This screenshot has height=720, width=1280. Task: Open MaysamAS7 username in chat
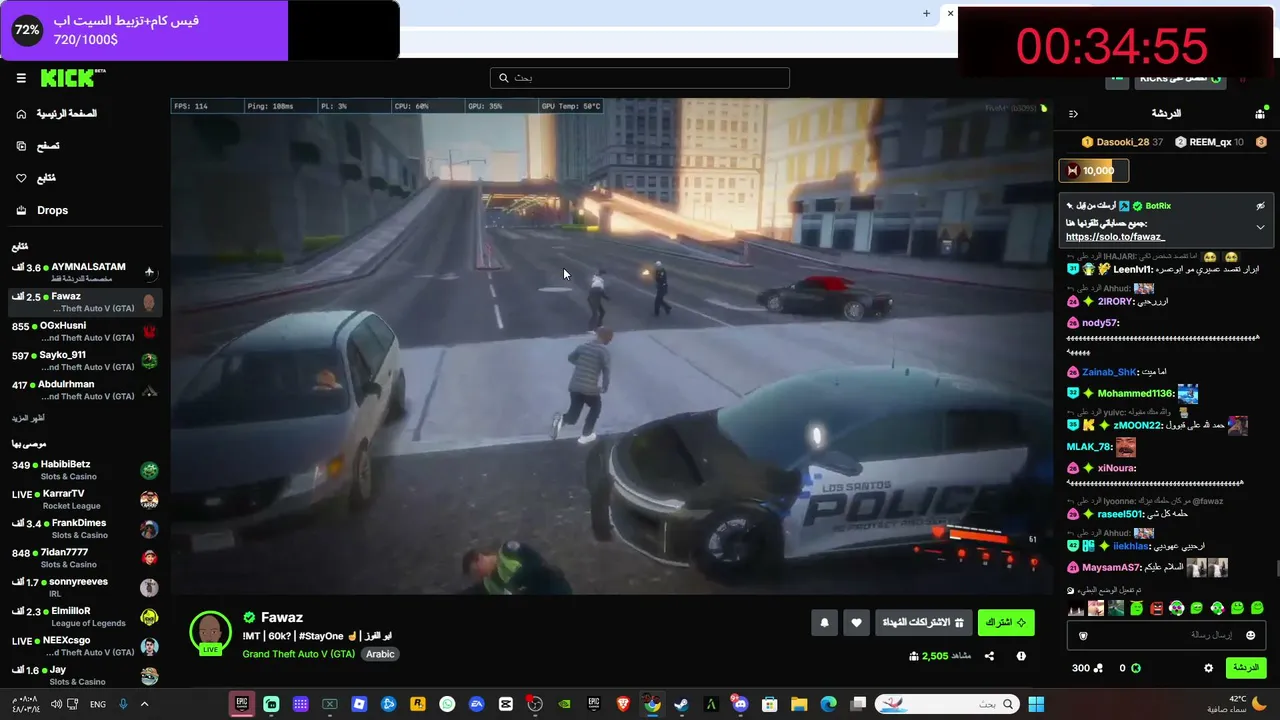click(x=1112, y=568)
